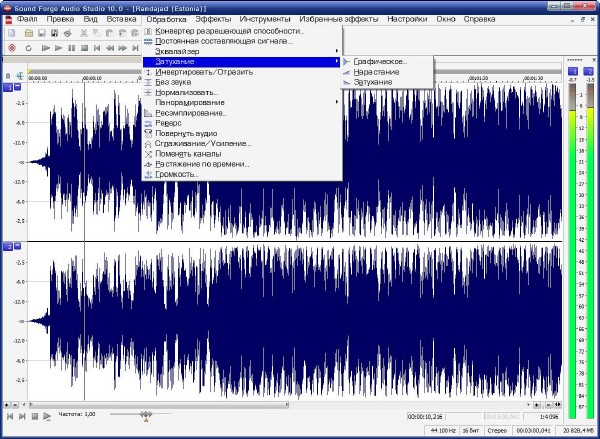
Task: Click the playback rate slider at the bottom
Action: [x=146, y=414]
